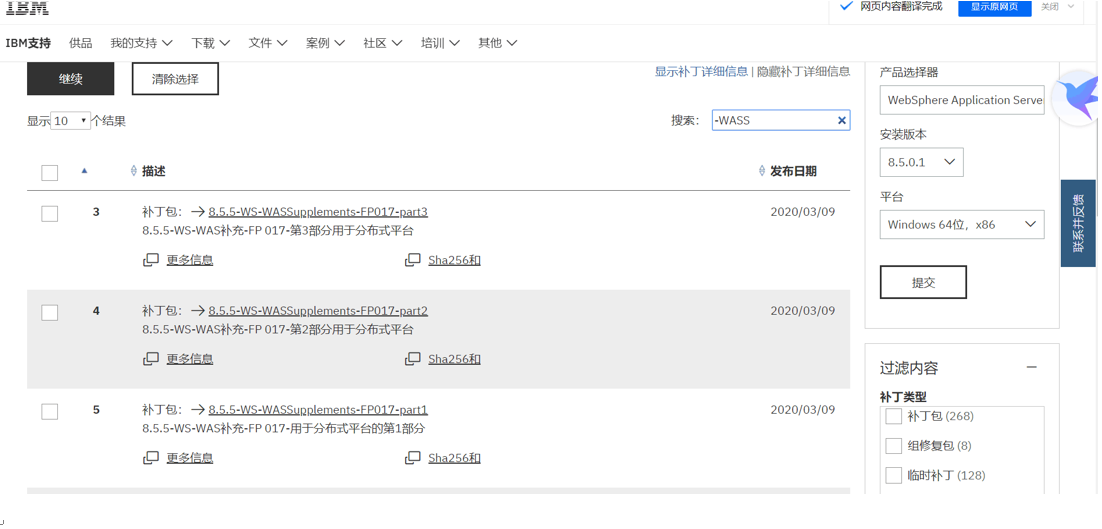1102x529 pixels.
Task: Open the 供品 menu item
Action: (81, 43)
